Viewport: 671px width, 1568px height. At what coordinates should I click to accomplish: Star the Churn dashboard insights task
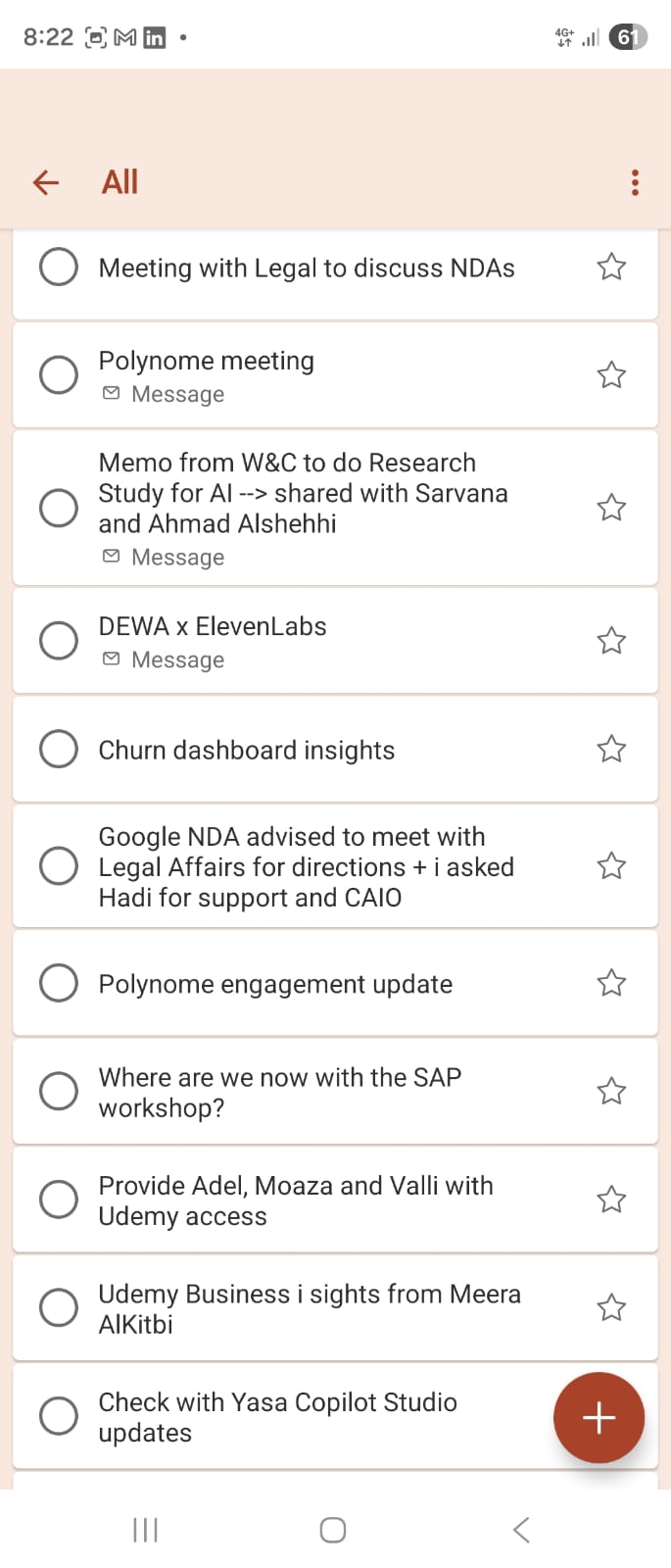(x=611, y=749)
